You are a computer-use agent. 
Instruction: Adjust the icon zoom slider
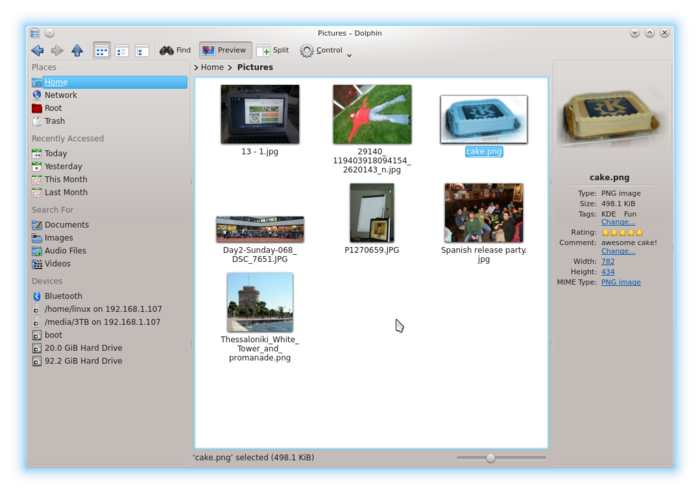[490, 458]
